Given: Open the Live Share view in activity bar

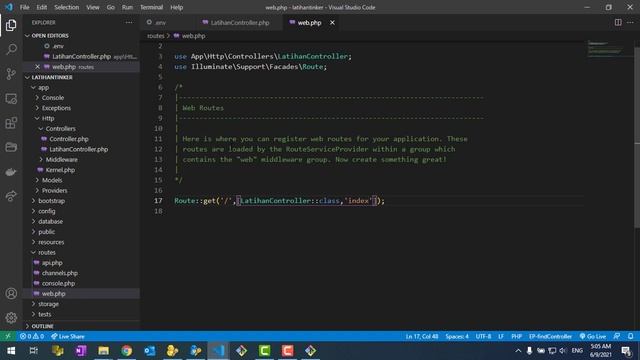Looking at the screenshot, I should (x=11, y=196).
